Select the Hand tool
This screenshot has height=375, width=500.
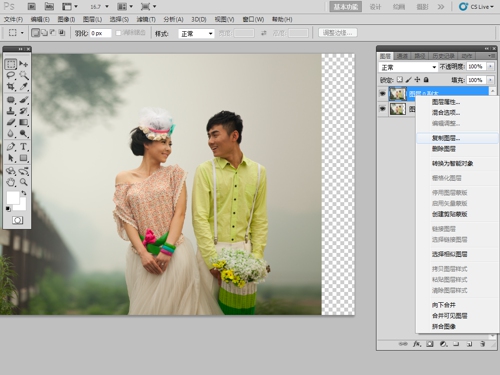(x=11, y=182)
